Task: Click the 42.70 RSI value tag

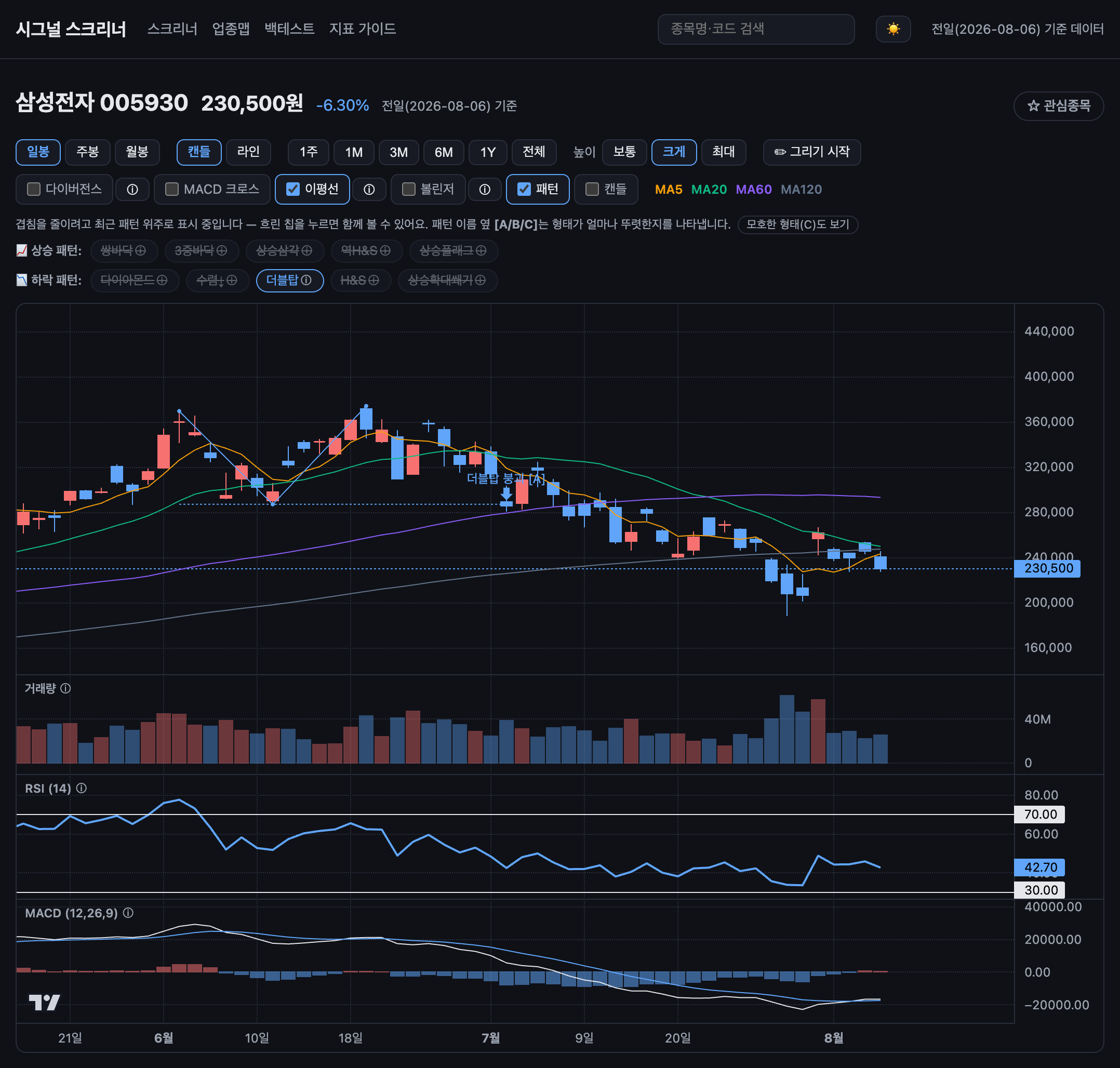Action: click(x=1039, y=867)
